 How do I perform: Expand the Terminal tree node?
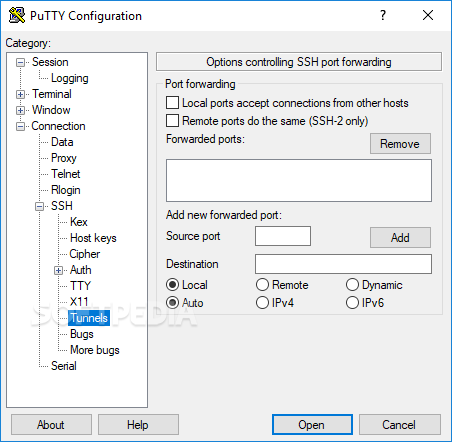[x=20, y=94]
